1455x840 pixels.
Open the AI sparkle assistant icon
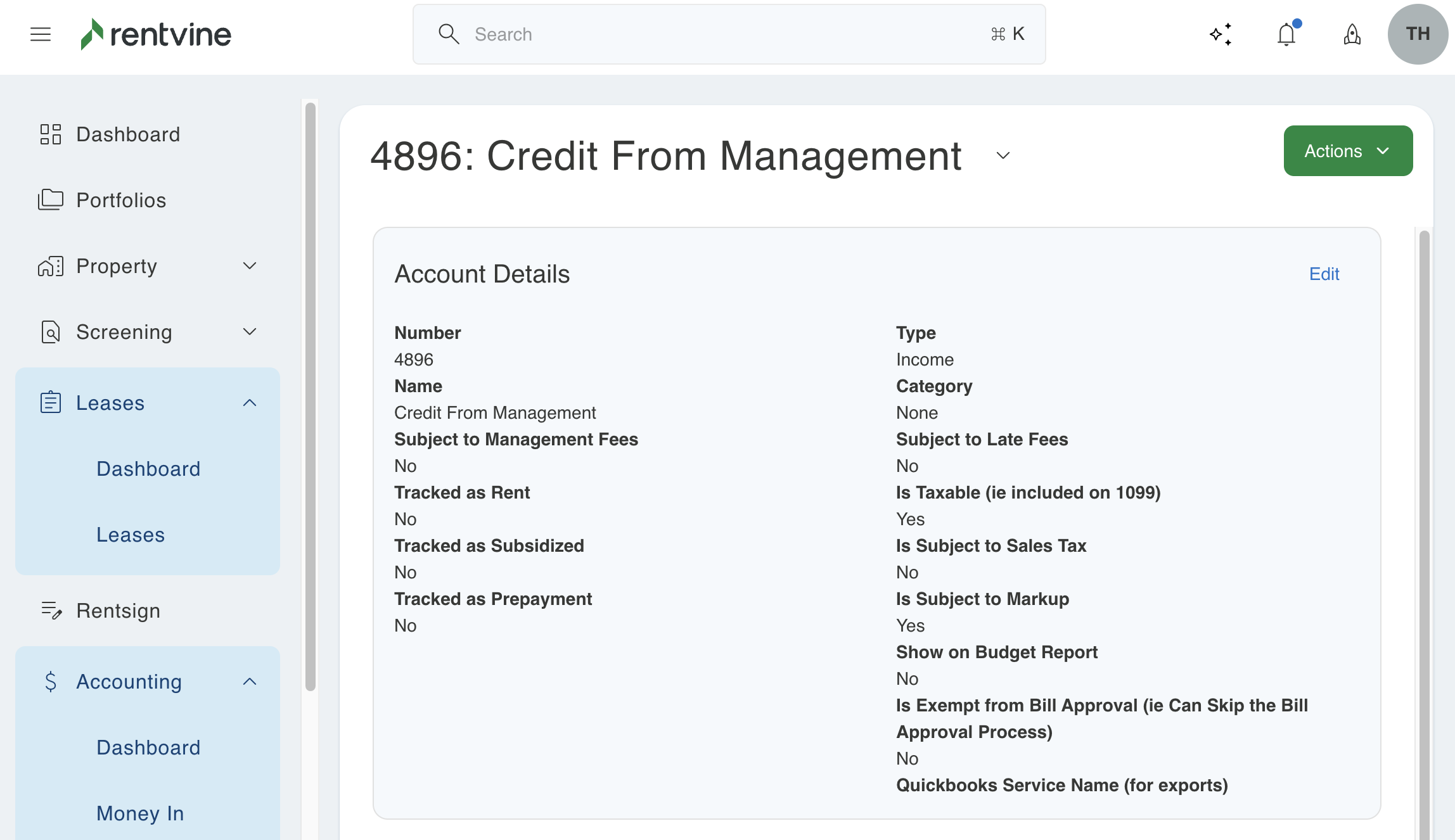(1221, 34)
